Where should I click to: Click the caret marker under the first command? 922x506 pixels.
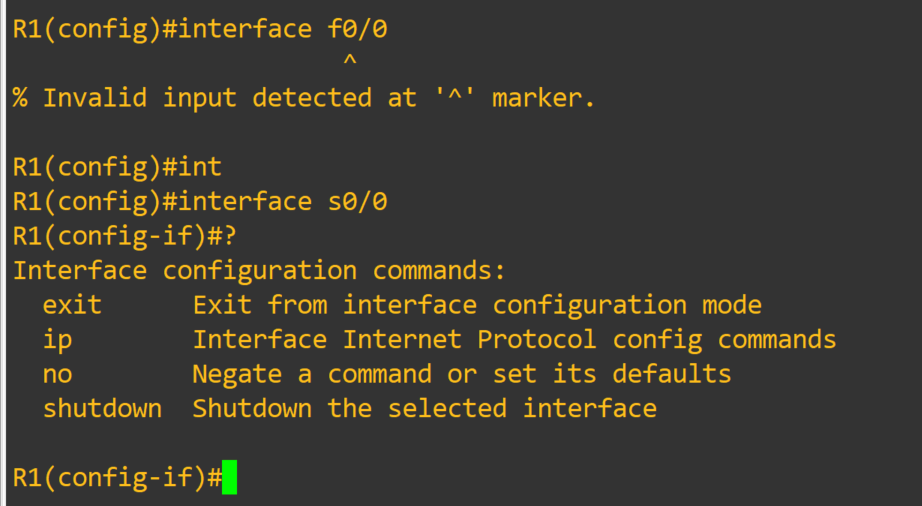coord(349,63)
